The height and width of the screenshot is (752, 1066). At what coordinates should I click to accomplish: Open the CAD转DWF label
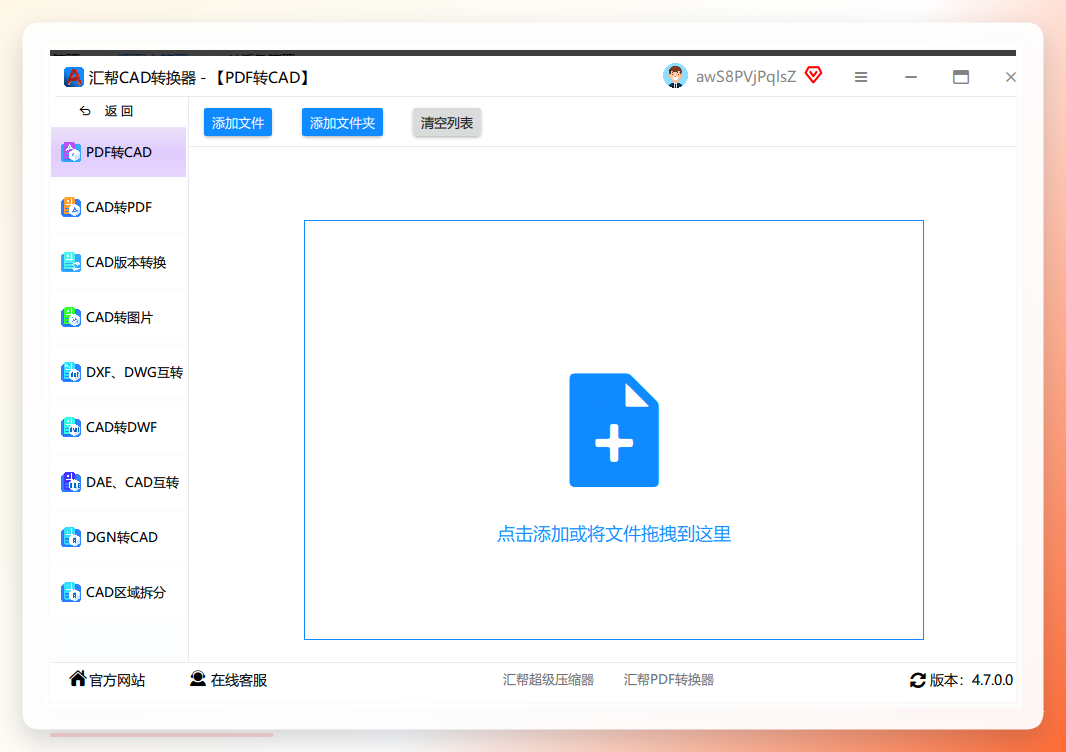(x=121, y=428)
